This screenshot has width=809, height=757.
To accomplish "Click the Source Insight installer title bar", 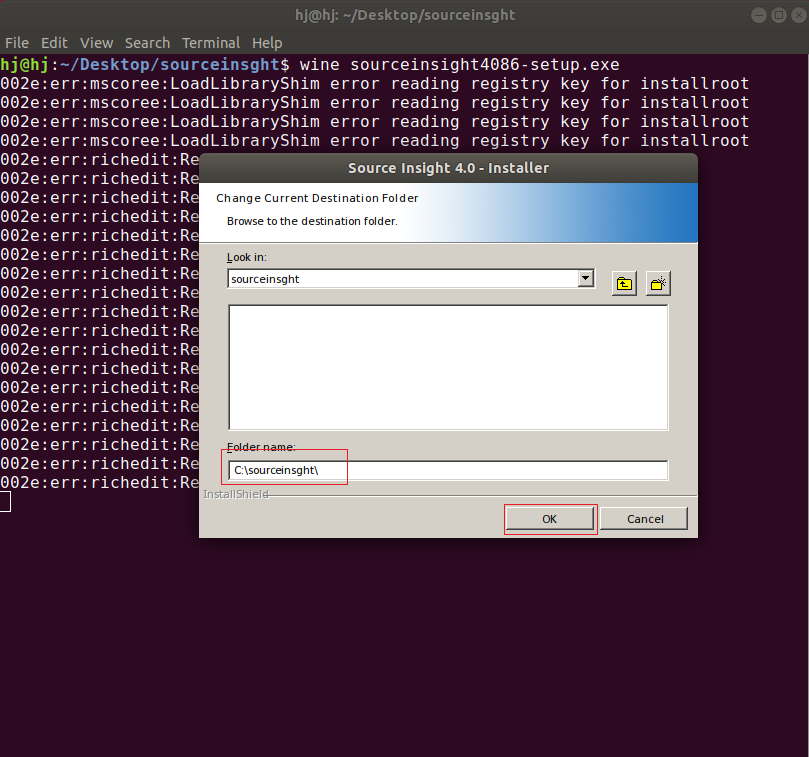I will (x=449, y=168).
